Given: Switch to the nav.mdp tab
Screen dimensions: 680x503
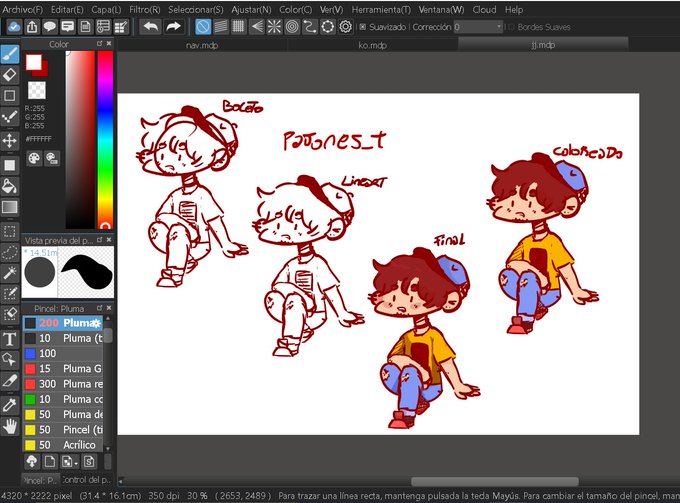Looking at the screenshot, I should pyautogui.click(x=202, y=45).
